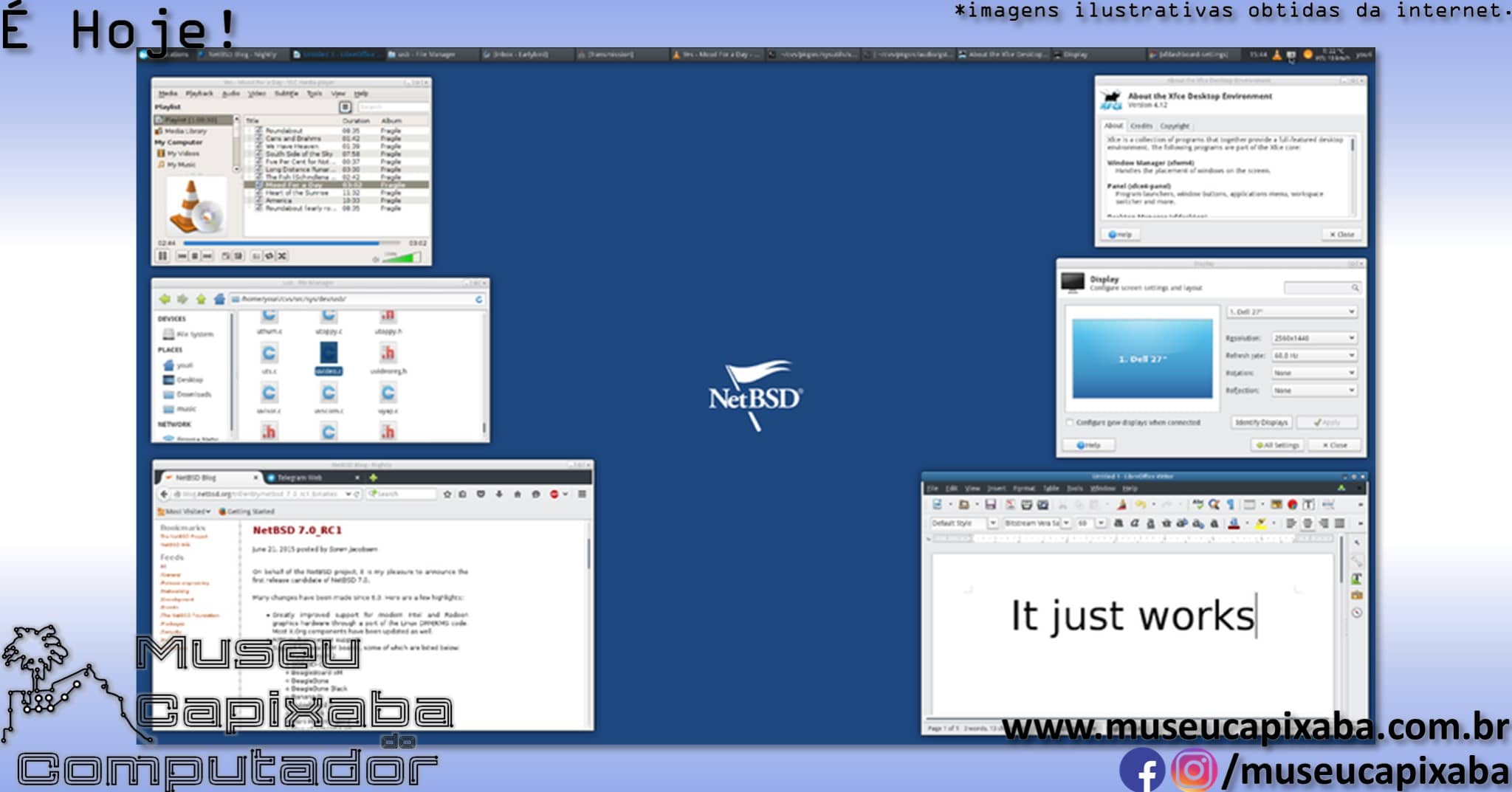Open the Playback menu in VLC
This screenshot has width=1512, height=792.
tap(199, 94)
